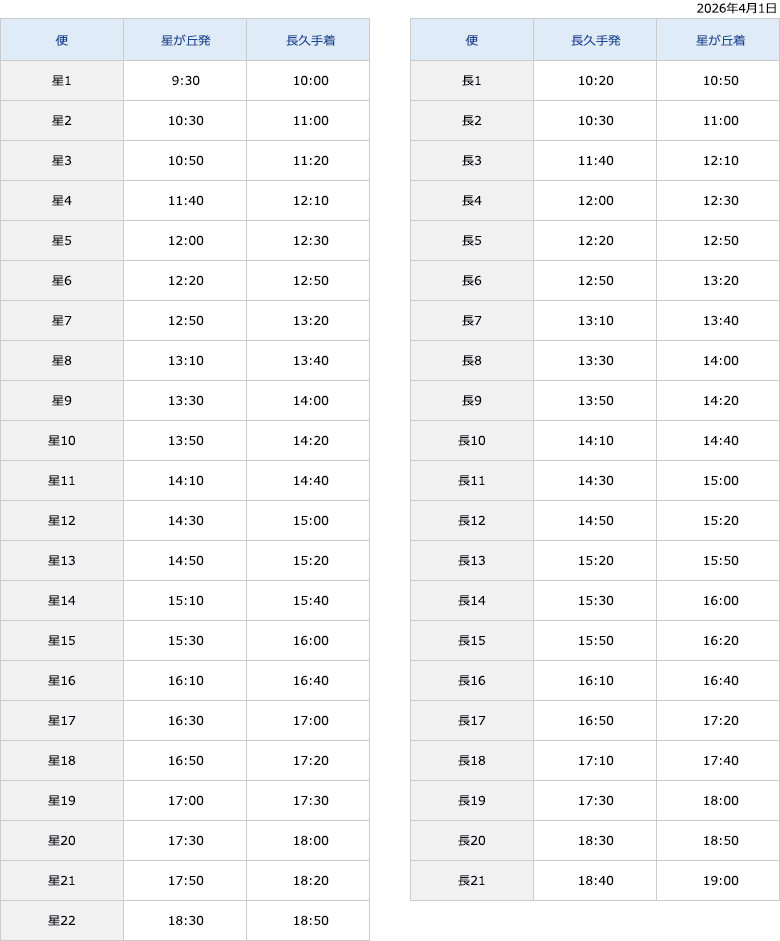Viewport: 780px width, 941px height.
Task: Click the 長7 row label
Action: tap(472, 321)
